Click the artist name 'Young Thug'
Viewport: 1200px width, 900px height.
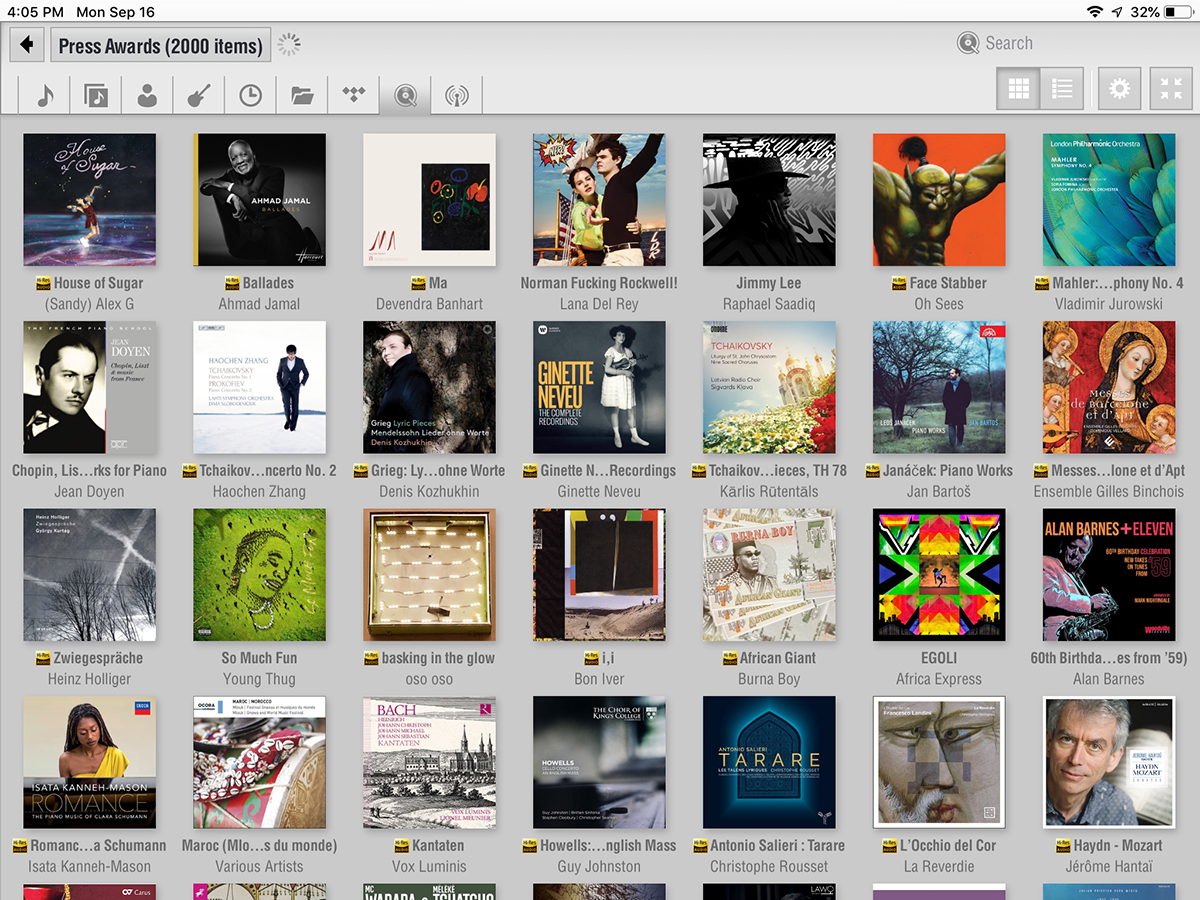(x=260, y=679)
